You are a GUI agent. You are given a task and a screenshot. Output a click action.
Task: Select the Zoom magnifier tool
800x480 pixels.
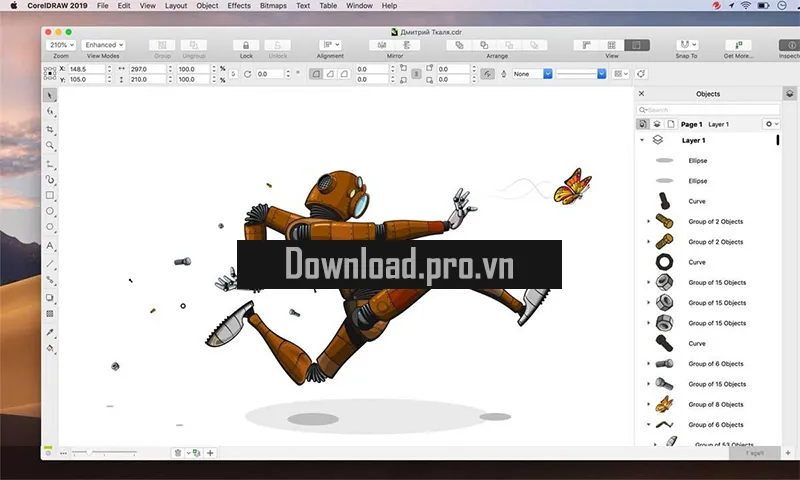49,145
